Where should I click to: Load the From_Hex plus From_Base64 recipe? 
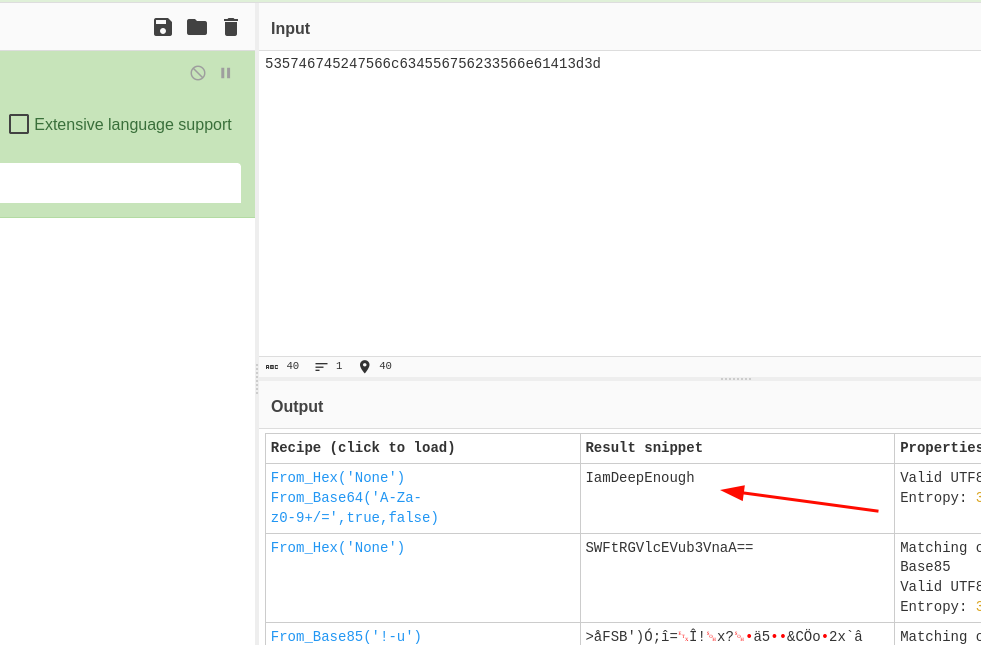click(355, 497)
